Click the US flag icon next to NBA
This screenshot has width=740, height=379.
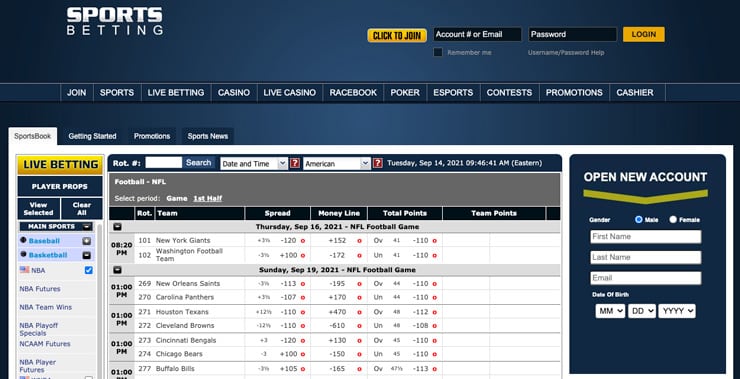pyautogui.click(x=25, y=270)
